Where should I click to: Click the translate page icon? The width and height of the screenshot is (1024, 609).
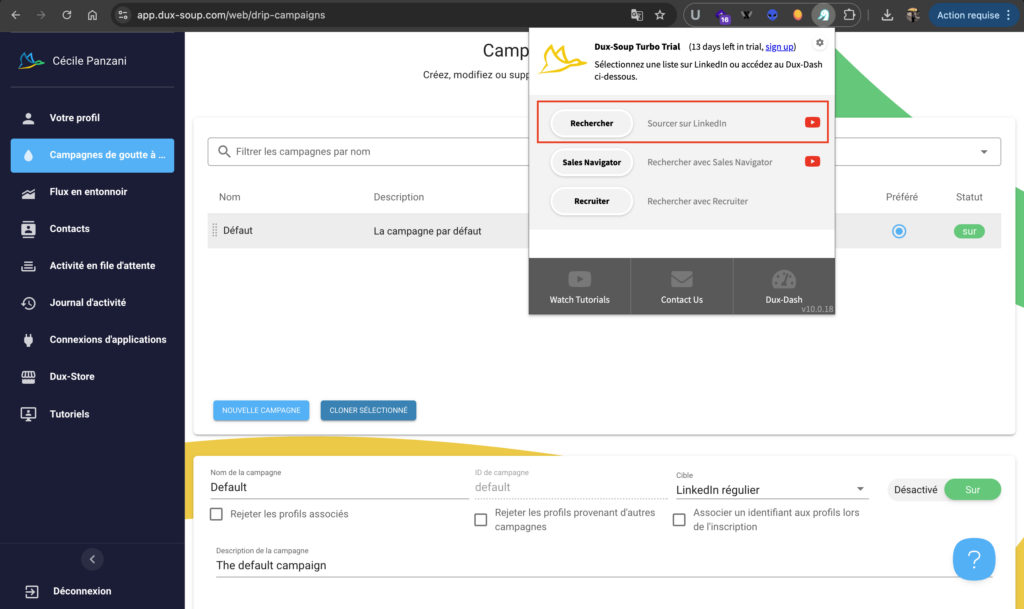point(637,15)
